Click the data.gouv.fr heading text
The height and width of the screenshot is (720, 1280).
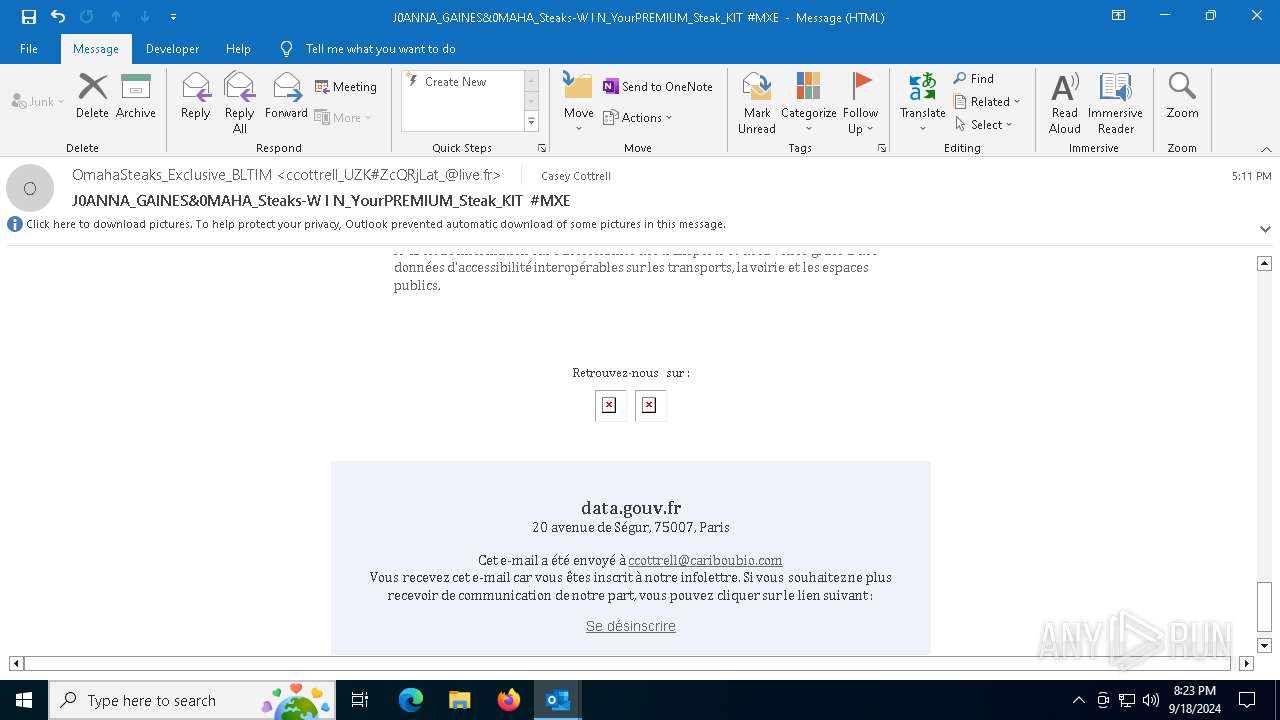[631, 508]
